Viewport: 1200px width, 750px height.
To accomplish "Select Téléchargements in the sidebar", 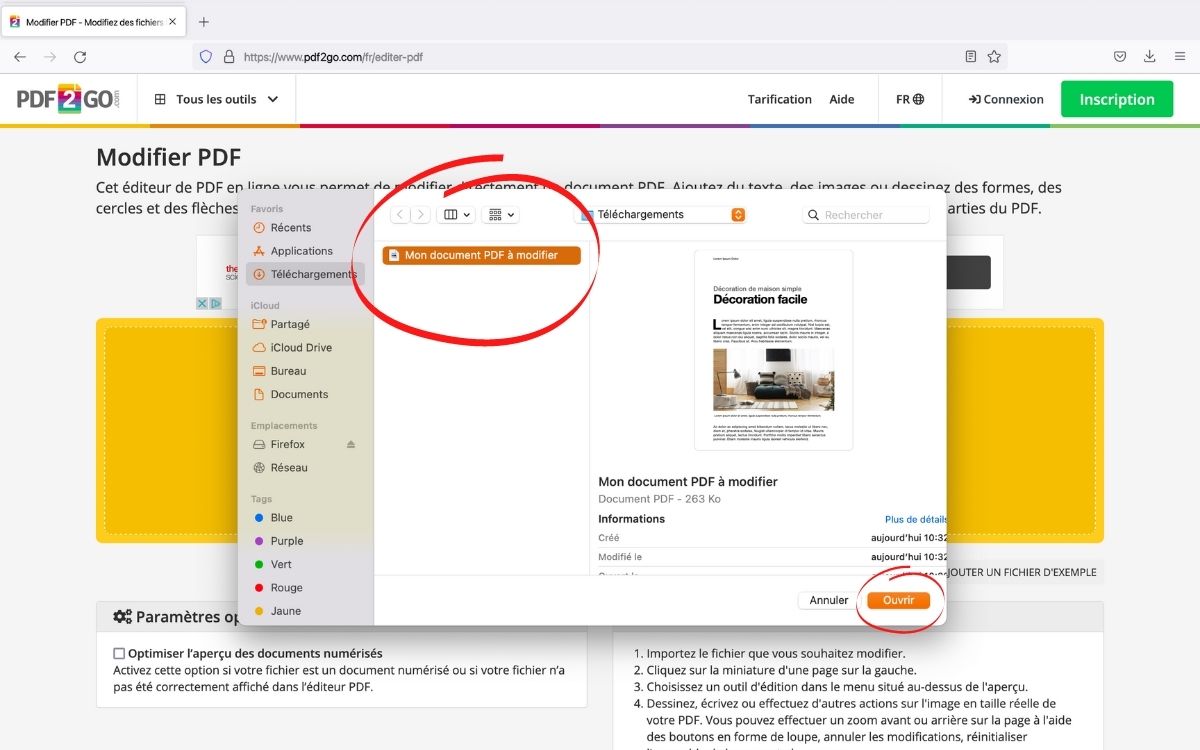I will coord(305,274).
